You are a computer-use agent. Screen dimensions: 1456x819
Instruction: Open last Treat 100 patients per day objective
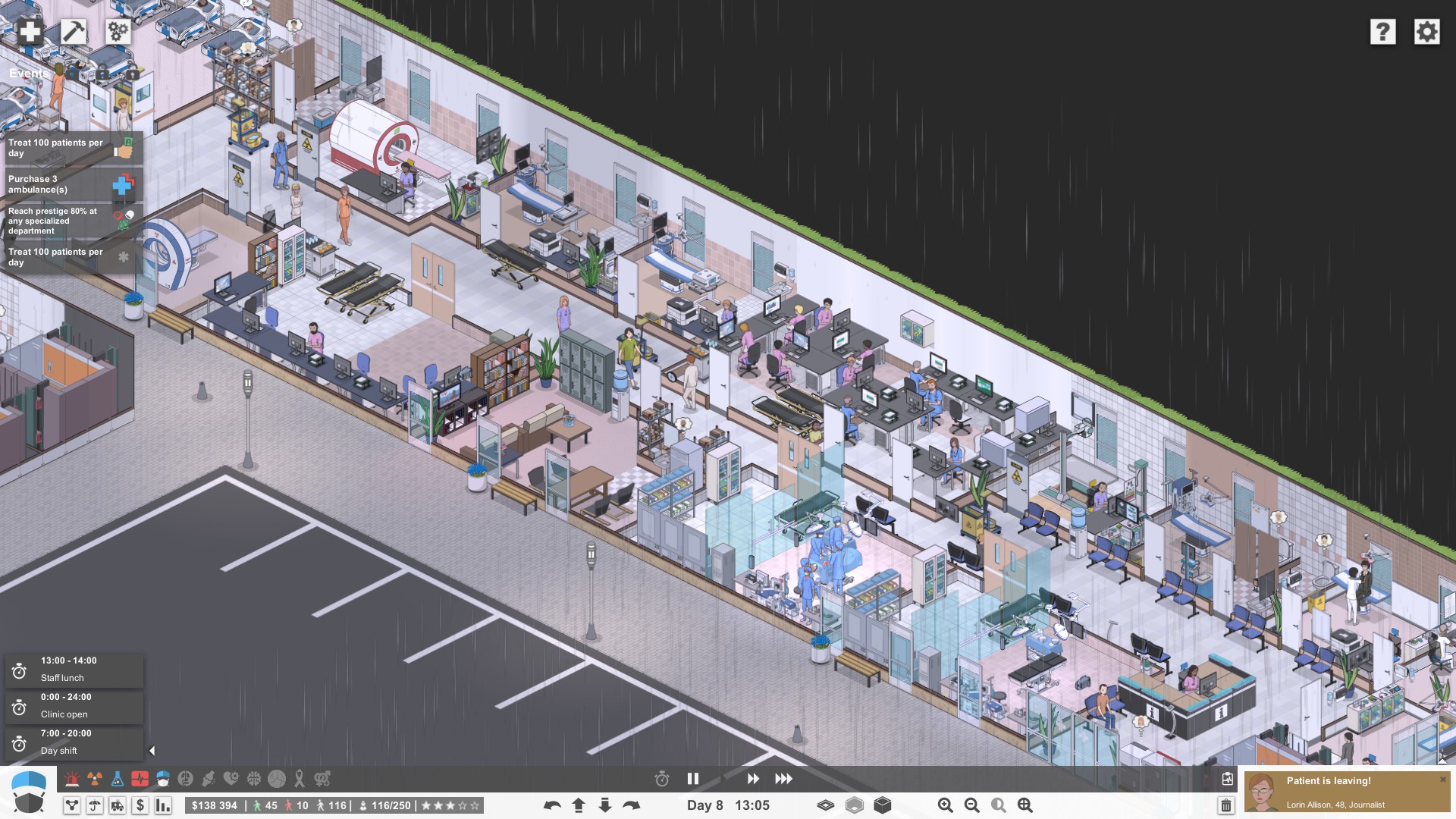pos(73,257)
